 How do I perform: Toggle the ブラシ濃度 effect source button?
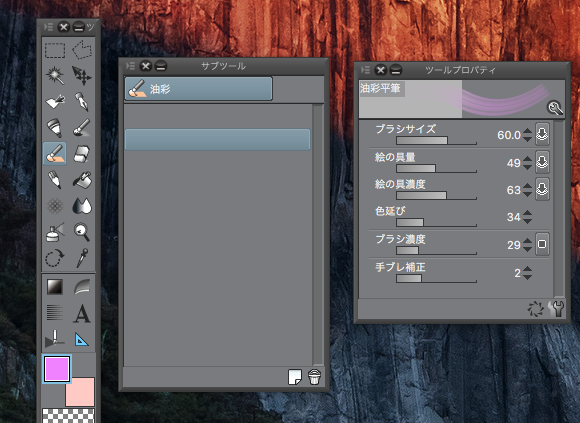pos(542,244)
